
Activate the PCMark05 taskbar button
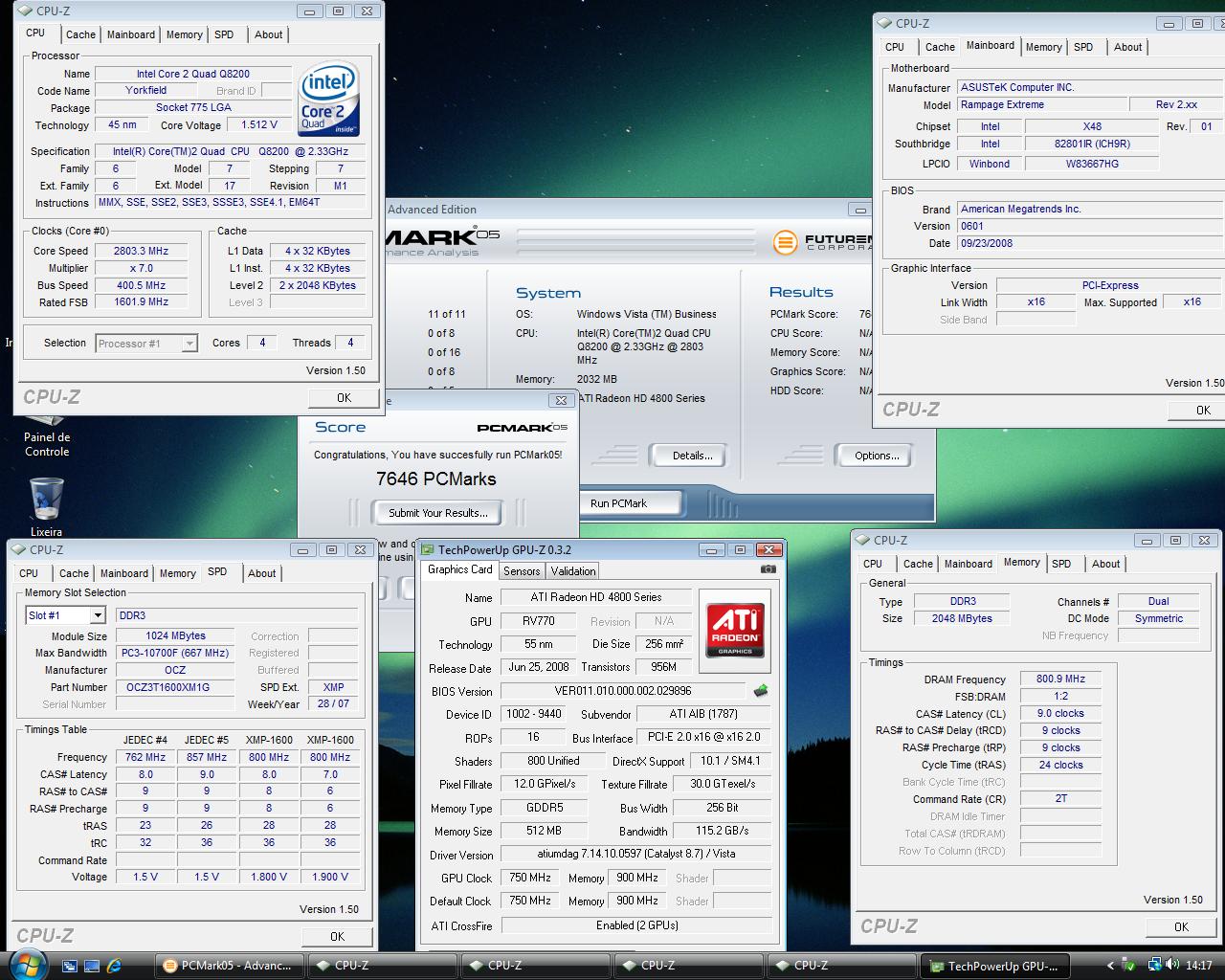coord(230,966)
